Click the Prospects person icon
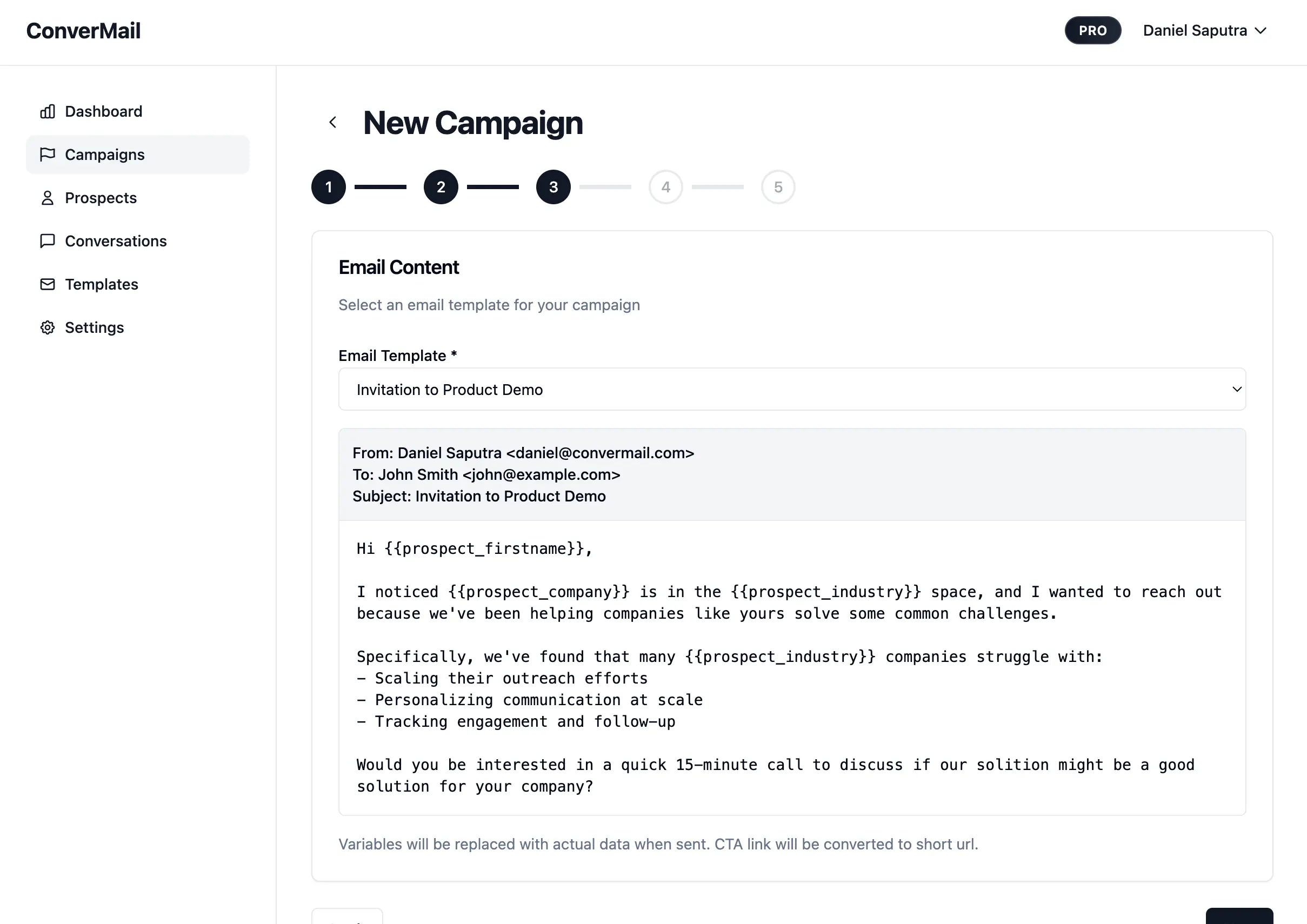The width and height of the screenshot is (1307, 924). [48, 198]
